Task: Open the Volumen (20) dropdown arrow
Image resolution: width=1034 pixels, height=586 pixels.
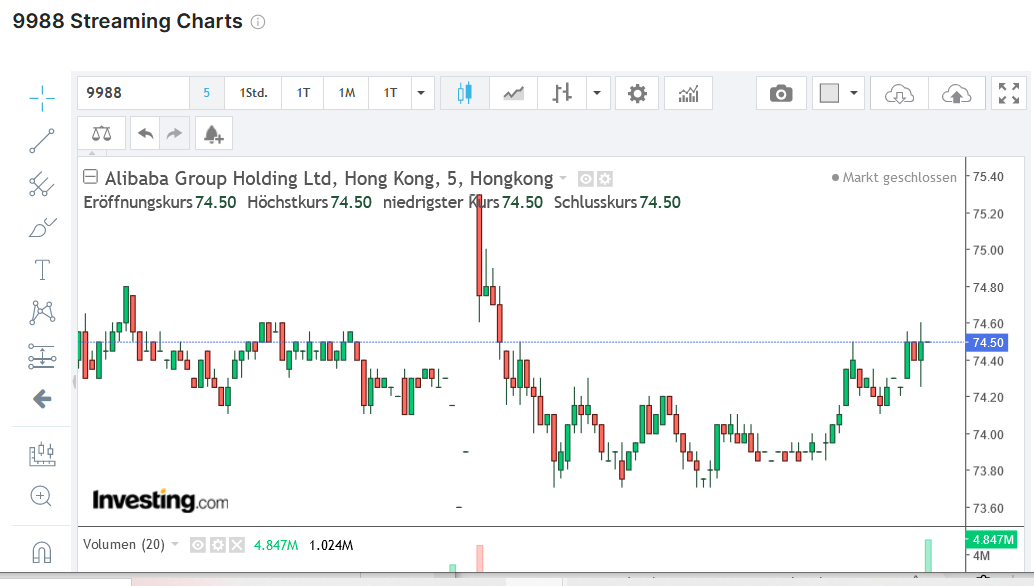Action: pos(175,544)
